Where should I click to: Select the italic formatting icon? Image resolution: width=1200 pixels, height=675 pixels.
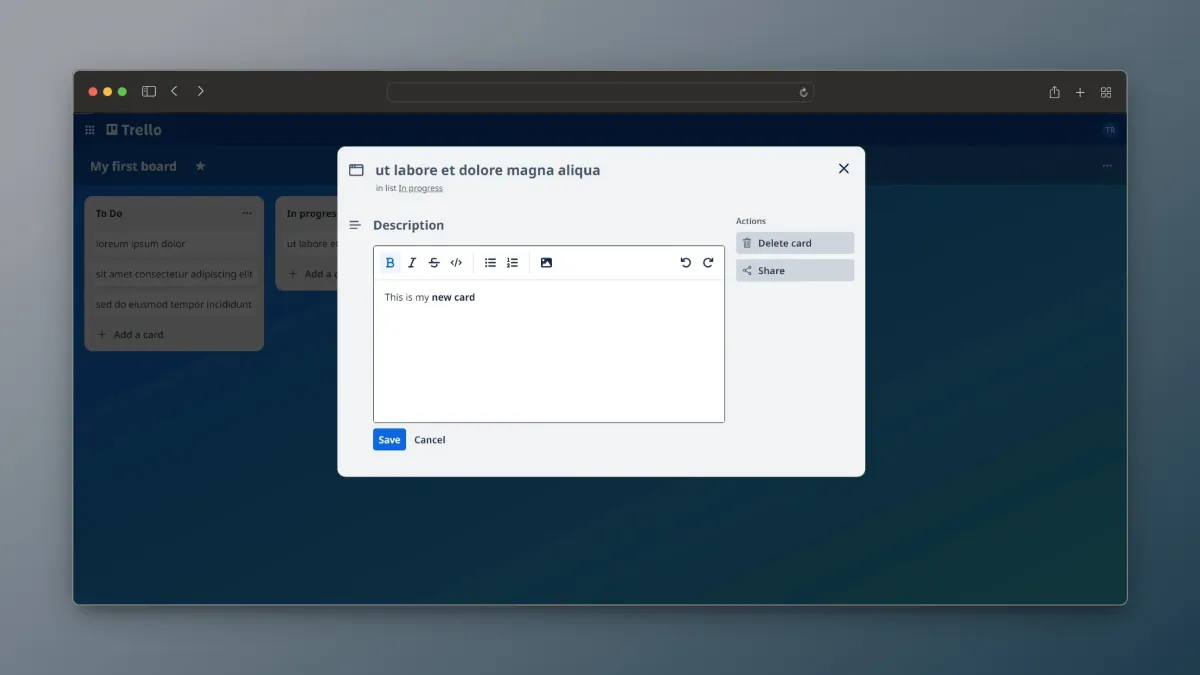tap(412, 262)
